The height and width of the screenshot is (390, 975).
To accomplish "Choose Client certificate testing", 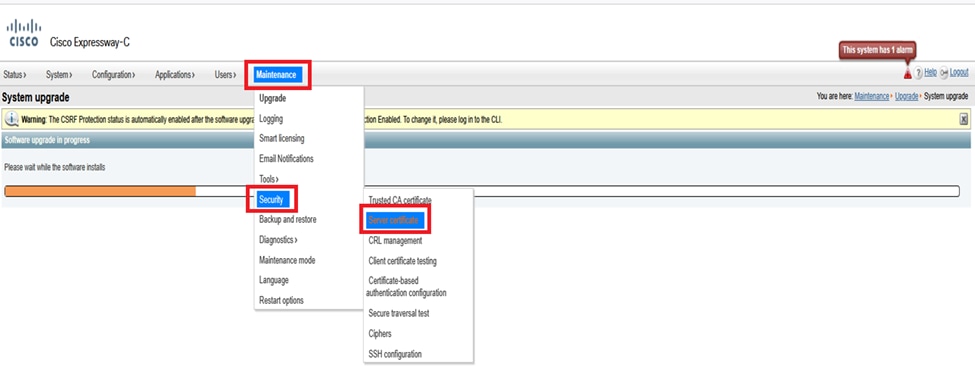I will click(402, 261).
